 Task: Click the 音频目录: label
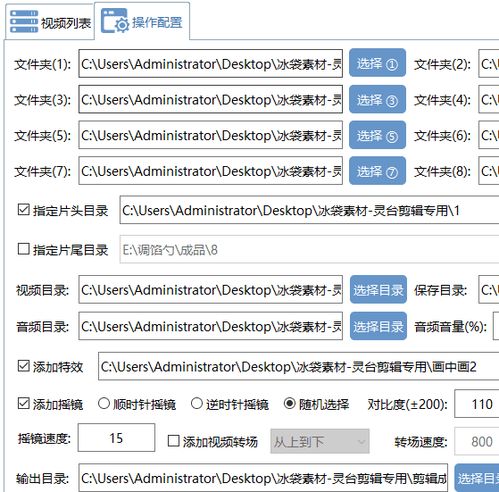click(x=42, y=326)
